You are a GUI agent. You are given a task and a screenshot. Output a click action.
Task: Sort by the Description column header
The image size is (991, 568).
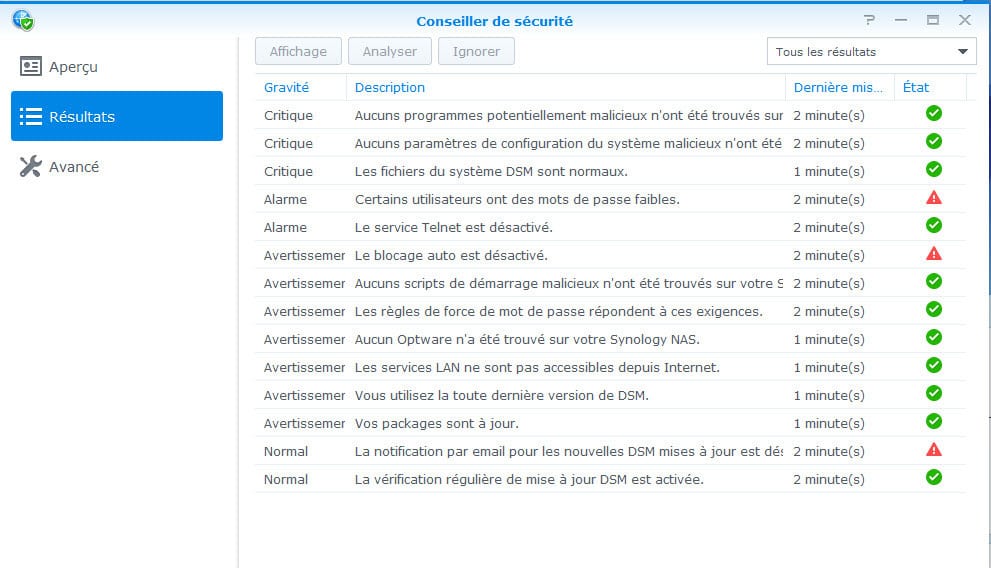click(566, 87)
